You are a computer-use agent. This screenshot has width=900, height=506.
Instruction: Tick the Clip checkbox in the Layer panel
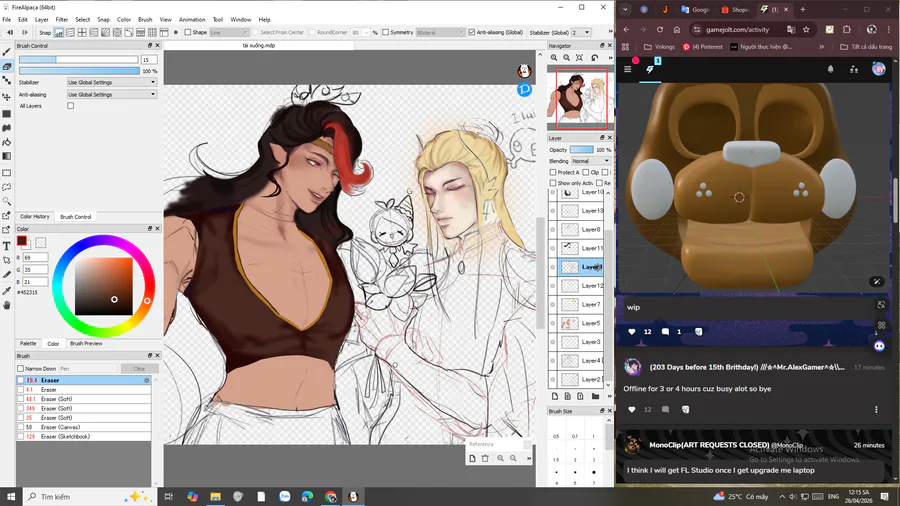coord(585,172)
